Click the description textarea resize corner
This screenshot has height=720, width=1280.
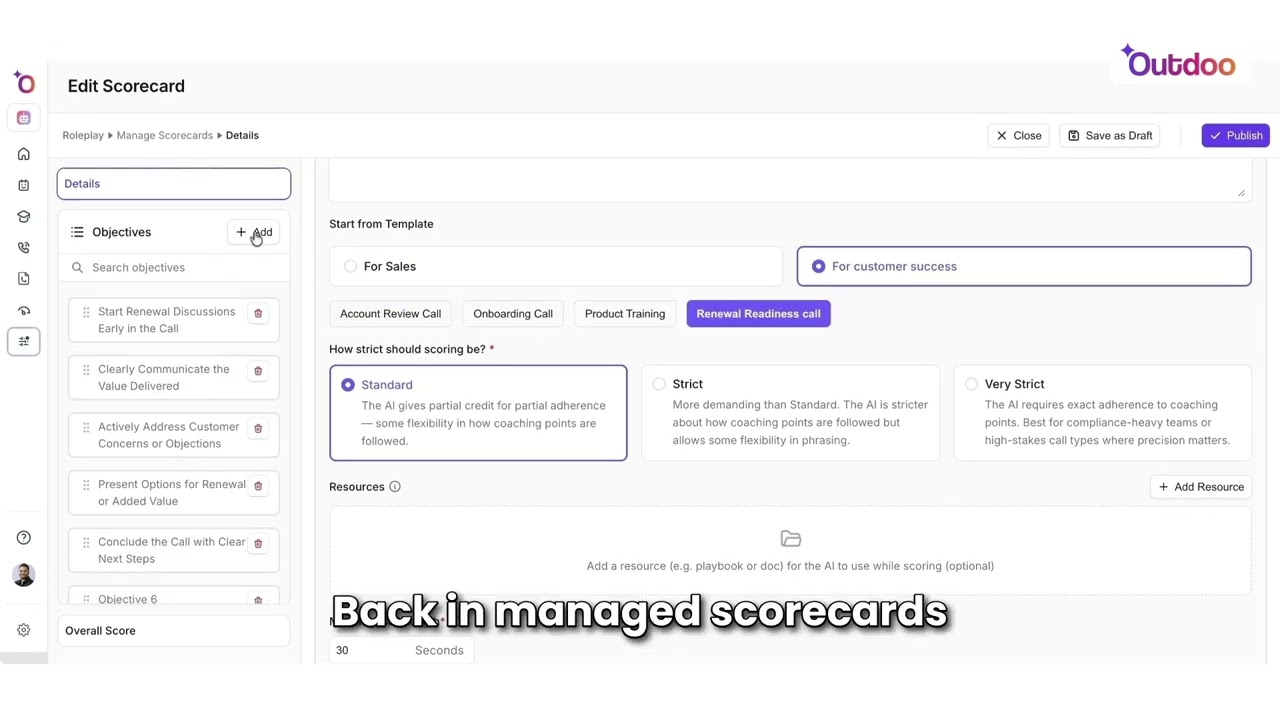[1241, 192]
